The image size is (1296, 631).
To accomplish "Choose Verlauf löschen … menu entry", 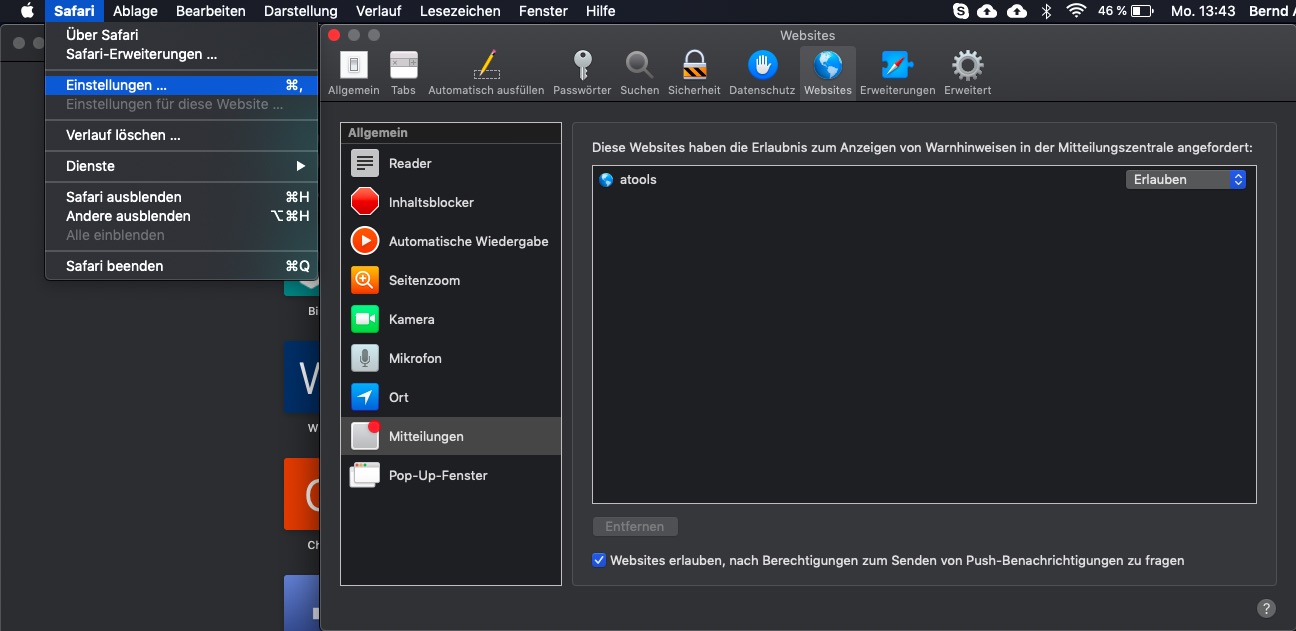I will point(181,135).
